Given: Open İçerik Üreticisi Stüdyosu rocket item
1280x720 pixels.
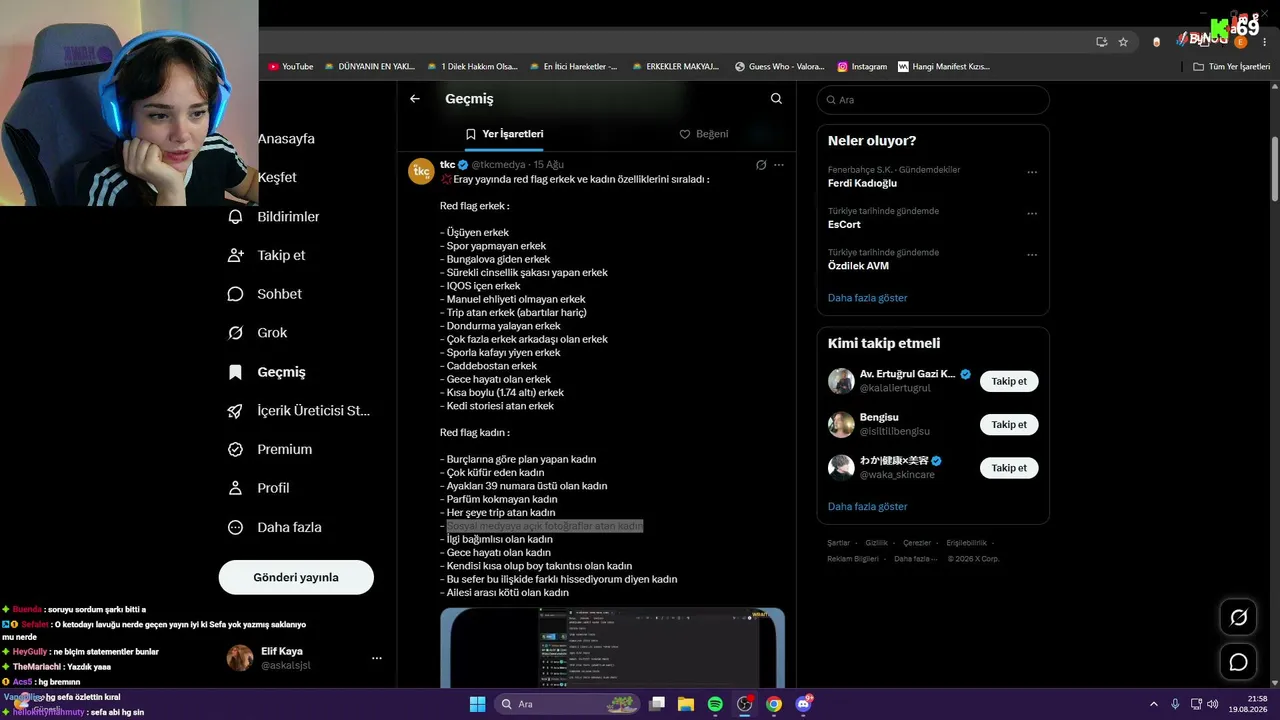Looking at the screenshot, I should (299, 411).
